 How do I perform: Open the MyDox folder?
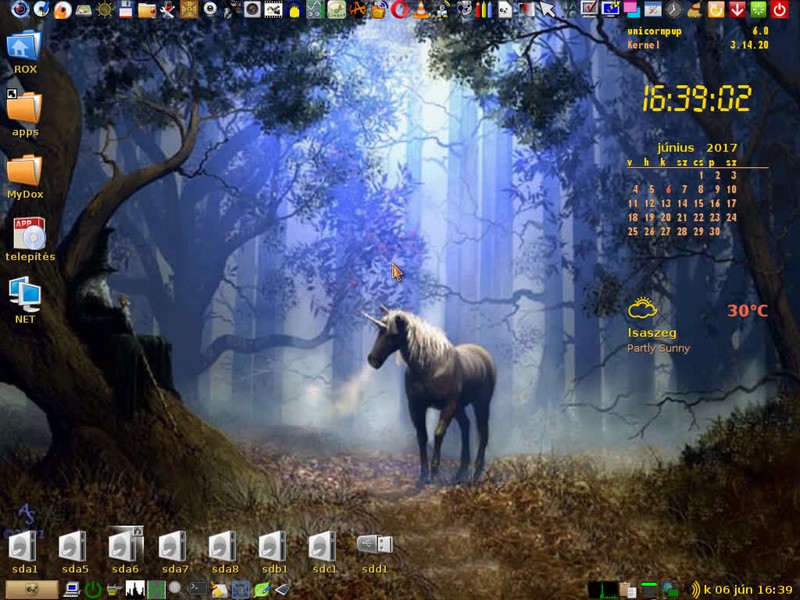tap(24, 171)
